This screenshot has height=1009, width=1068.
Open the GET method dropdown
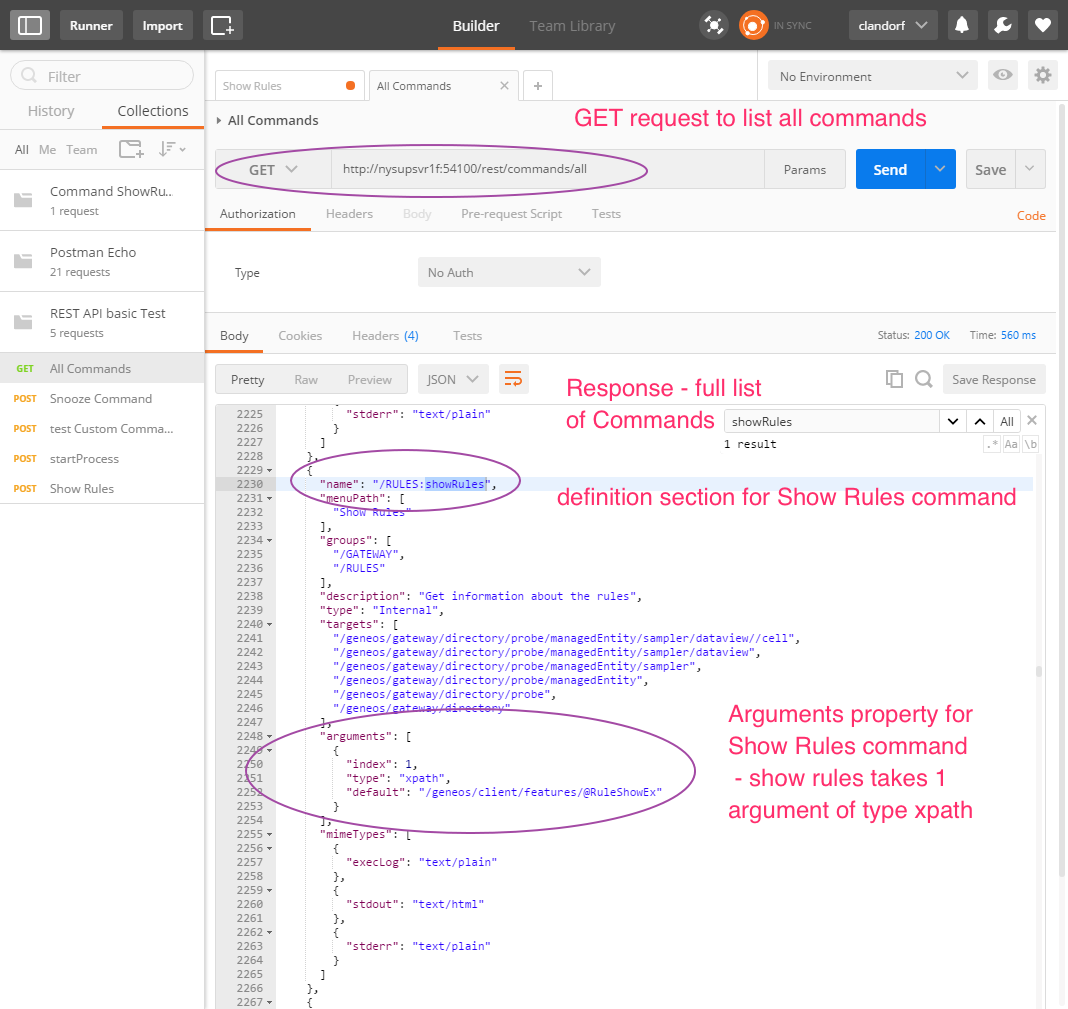point(273,170)
